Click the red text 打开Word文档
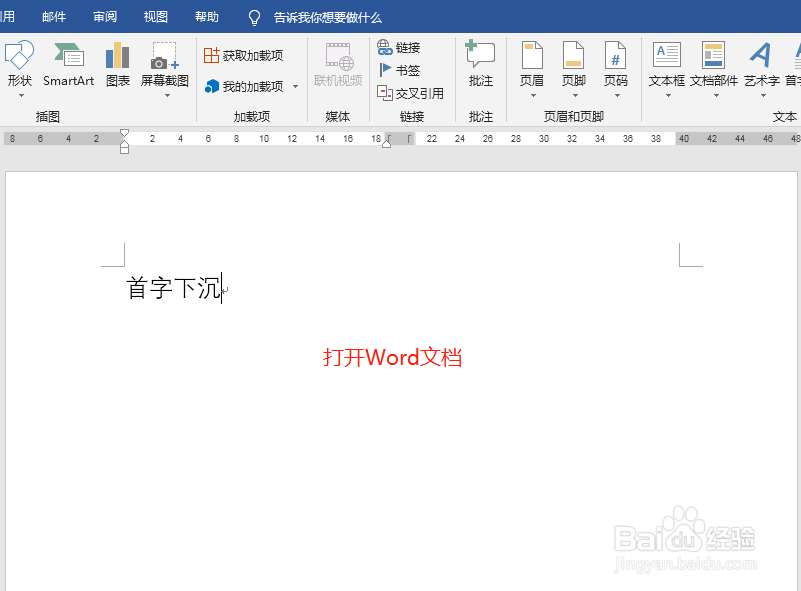This screenshot has width=801, height=591. [392, 358]
